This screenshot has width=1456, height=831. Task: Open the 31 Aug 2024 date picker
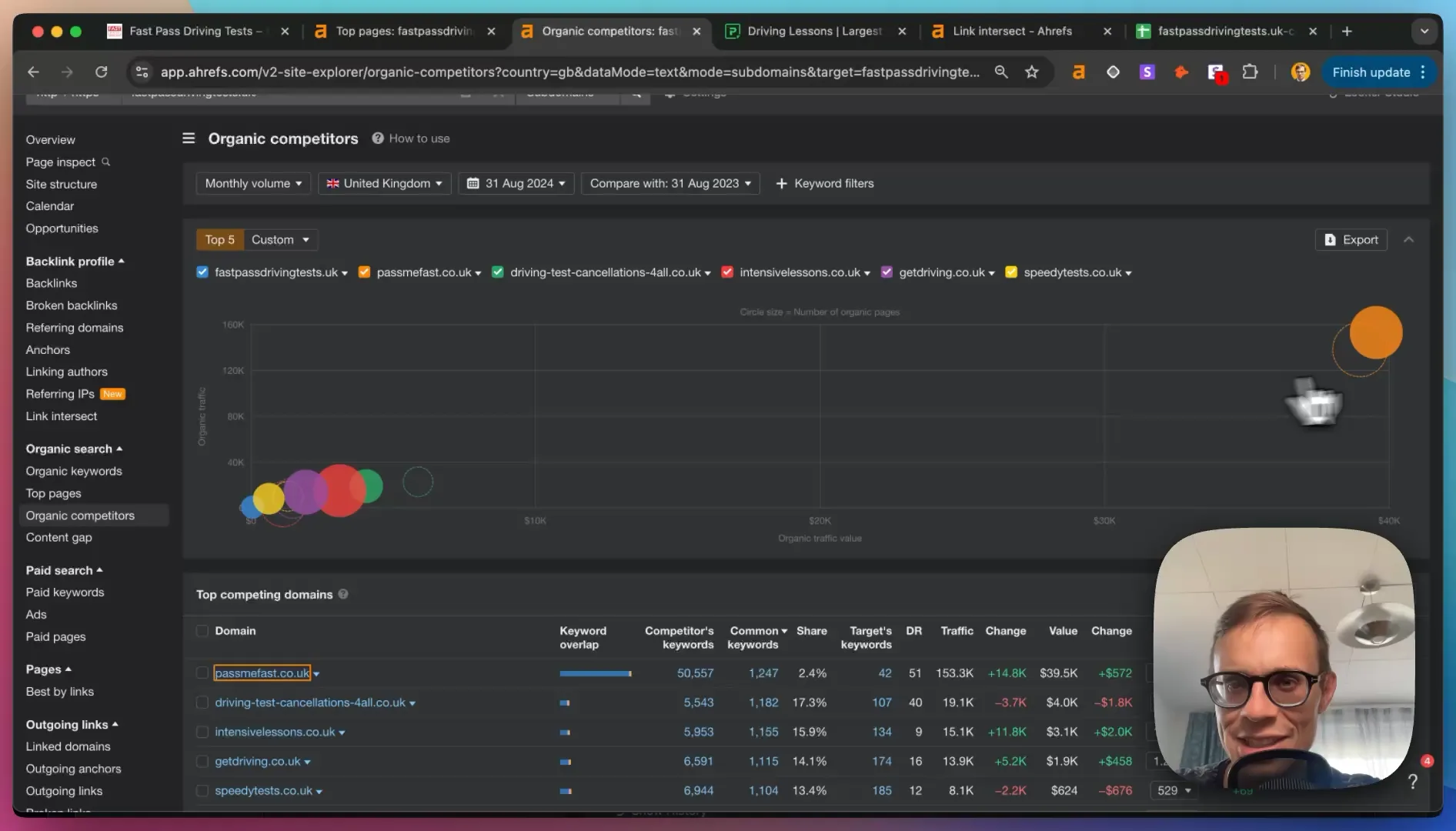point(516,183)
